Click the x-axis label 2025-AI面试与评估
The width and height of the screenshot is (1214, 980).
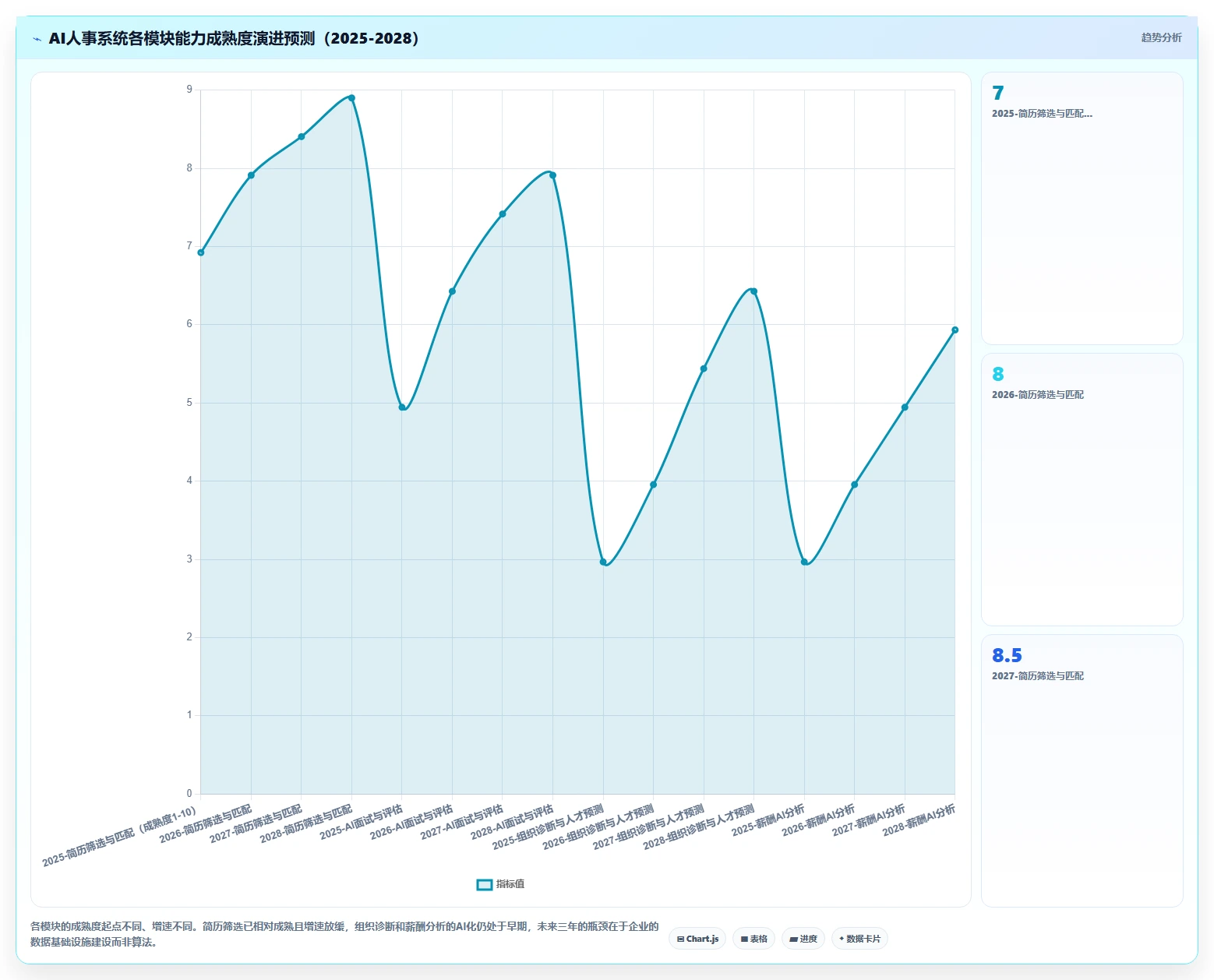[362, 822]
